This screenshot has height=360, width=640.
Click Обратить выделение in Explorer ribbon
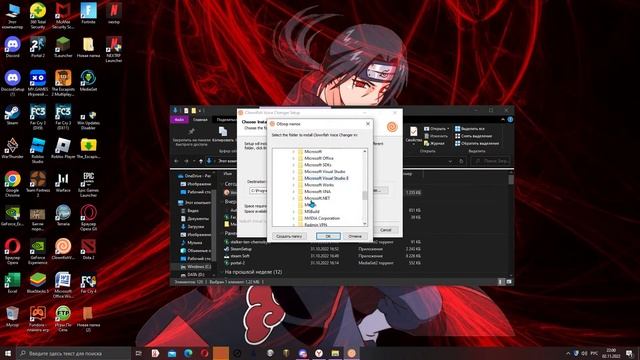click(x=477, y=143)
